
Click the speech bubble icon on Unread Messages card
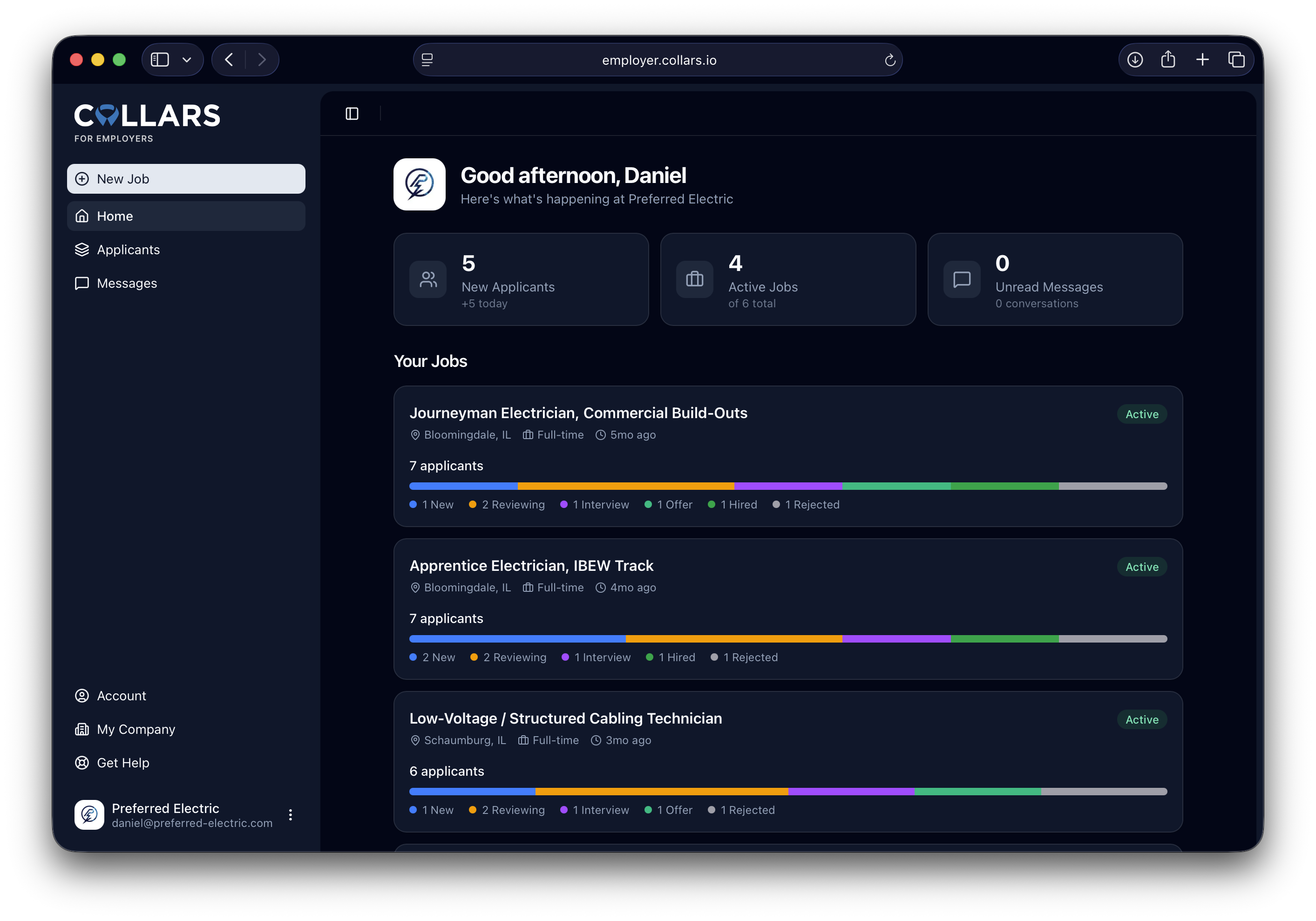point(962,280)
